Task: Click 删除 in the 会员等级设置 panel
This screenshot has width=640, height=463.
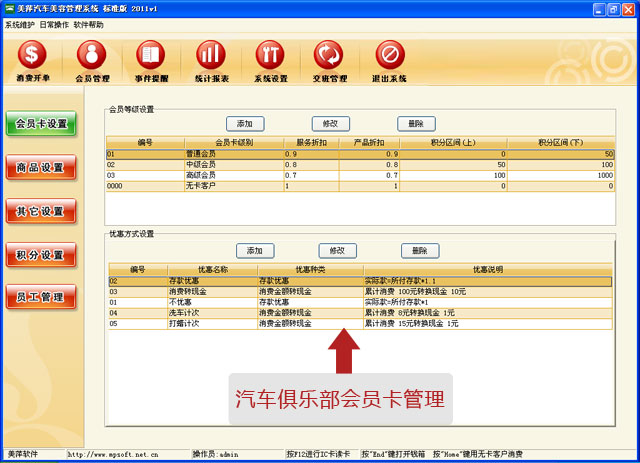Action: [416, 124]
